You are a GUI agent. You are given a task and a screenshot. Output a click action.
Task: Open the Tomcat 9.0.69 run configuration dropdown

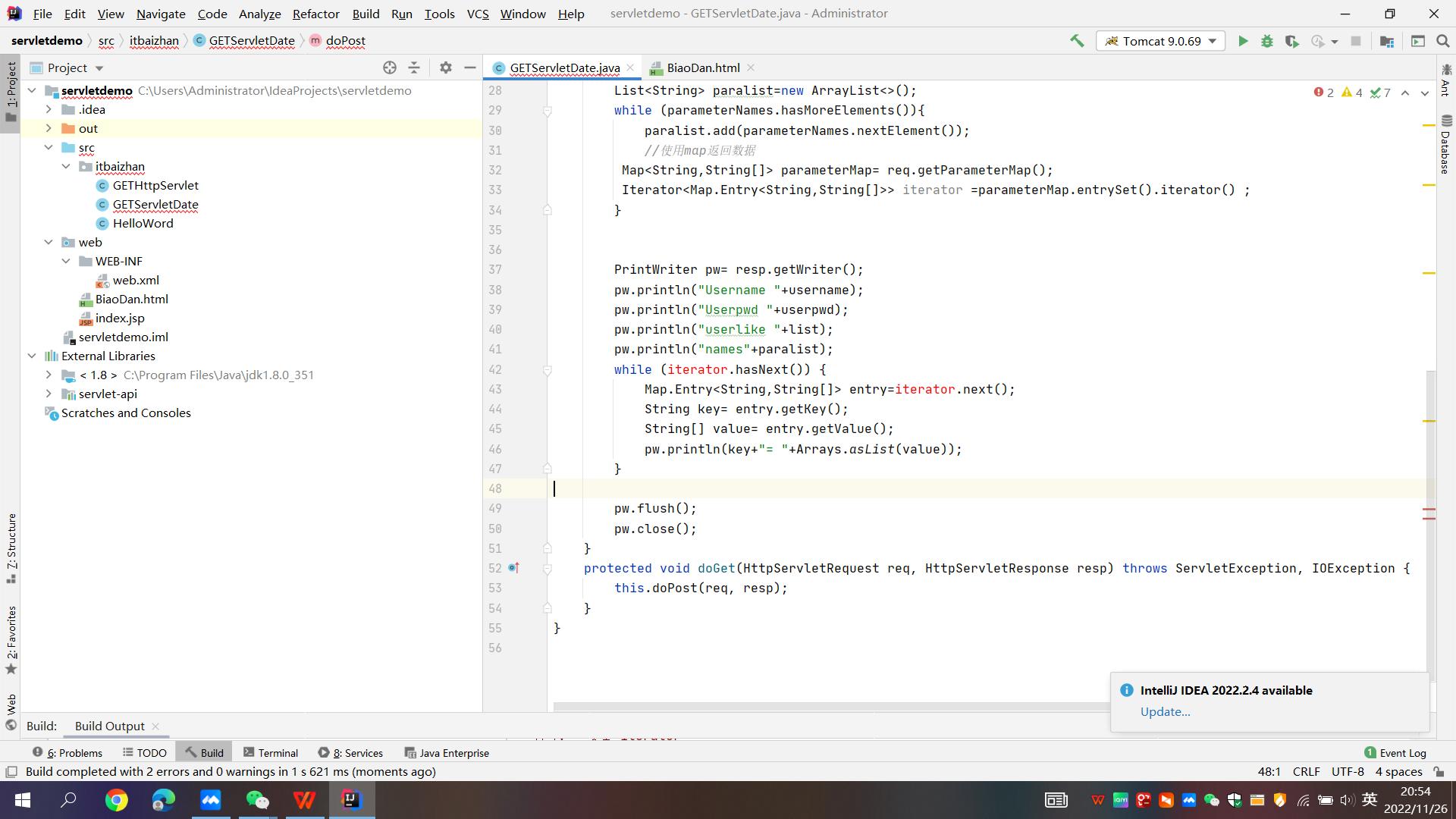click(1161, 41)
